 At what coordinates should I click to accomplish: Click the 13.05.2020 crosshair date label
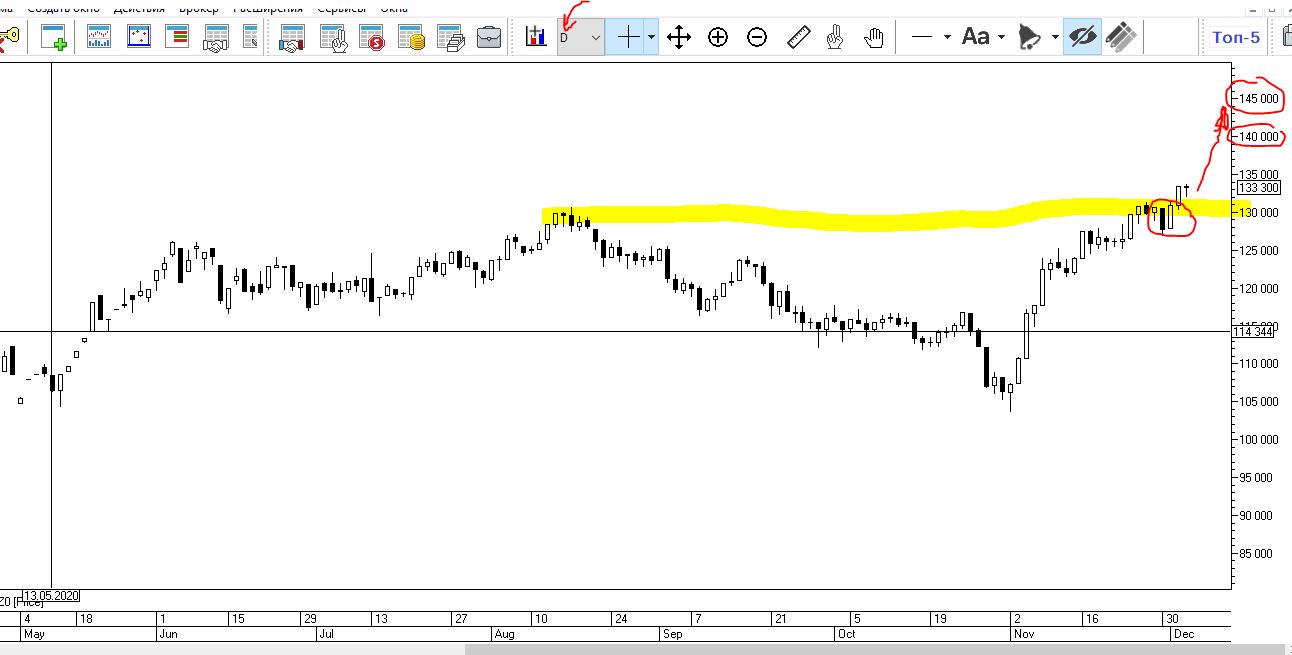51,595
